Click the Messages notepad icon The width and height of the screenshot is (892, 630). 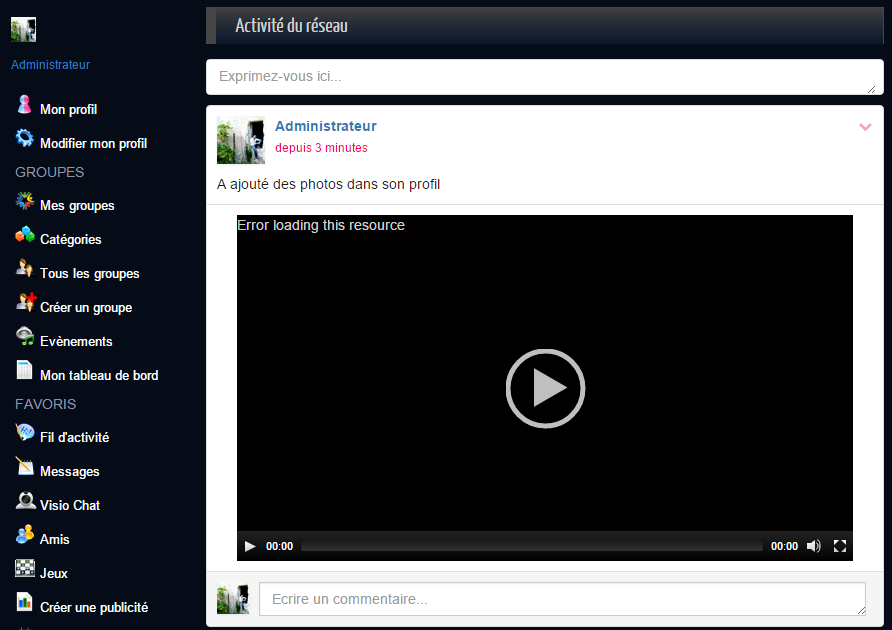(24, 466)
